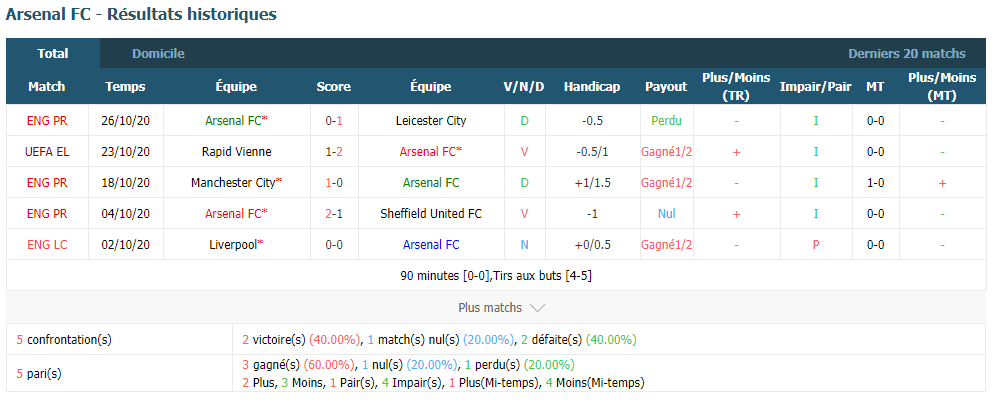Image resolution: width=995 pixels, height=402 pixels.
Task: Click the blue Arsenal FC in Liverpool row
Action: click(431, 245)
